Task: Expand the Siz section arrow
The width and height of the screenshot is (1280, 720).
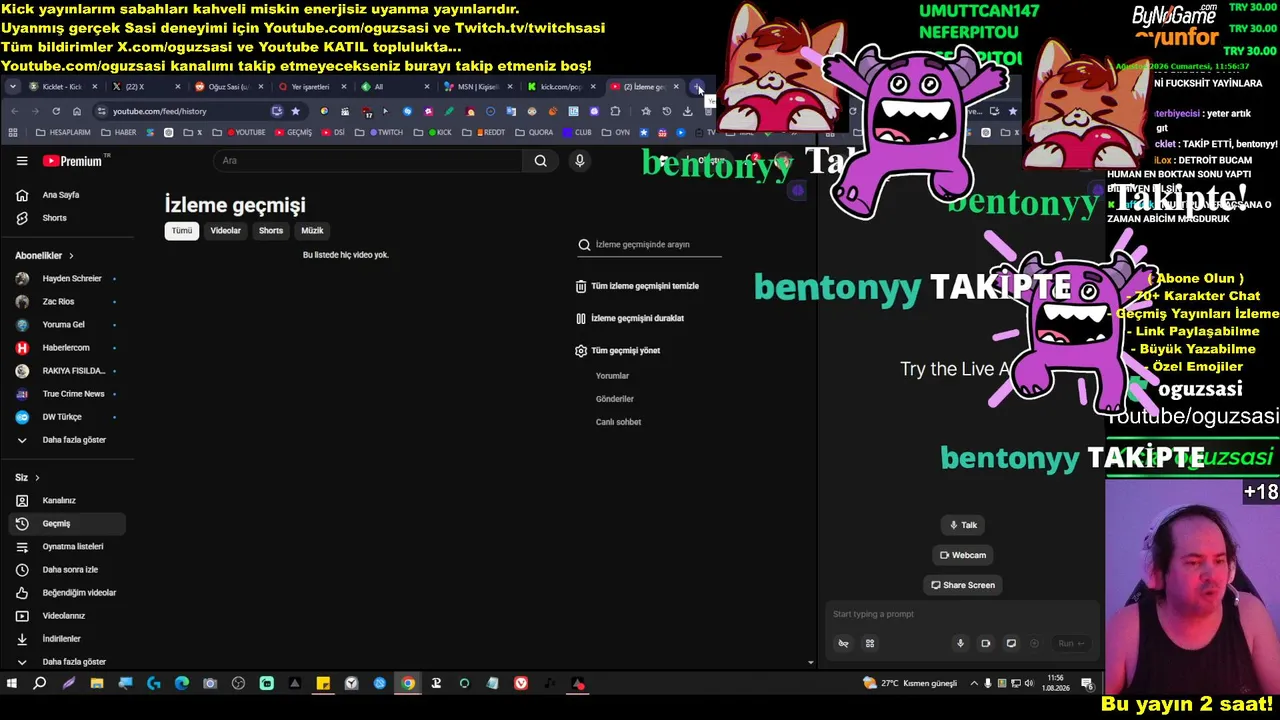Action: pos(37,478)
